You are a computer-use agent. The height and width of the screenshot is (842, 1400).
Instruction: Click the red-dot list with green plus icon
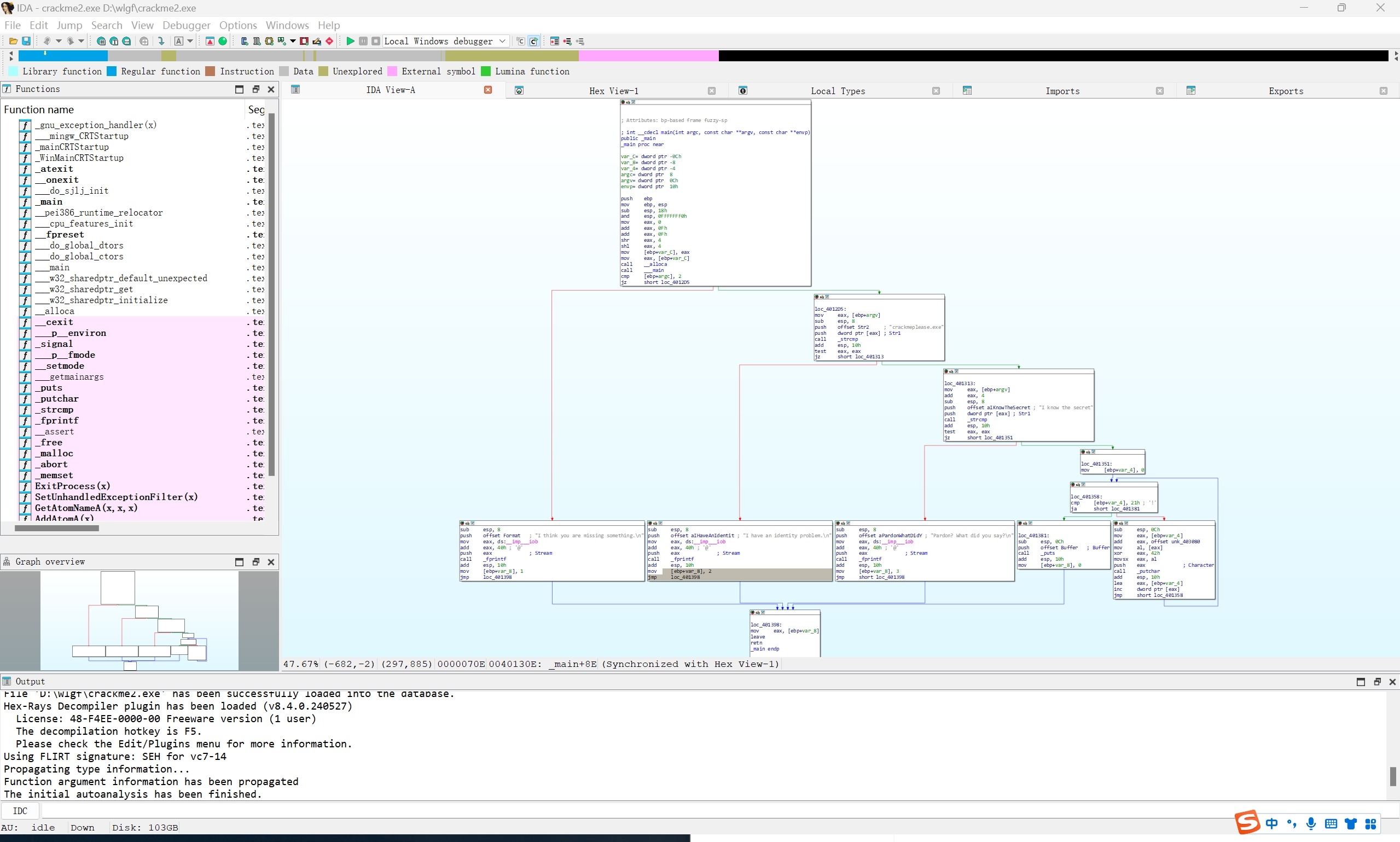(x=567, y=41)
